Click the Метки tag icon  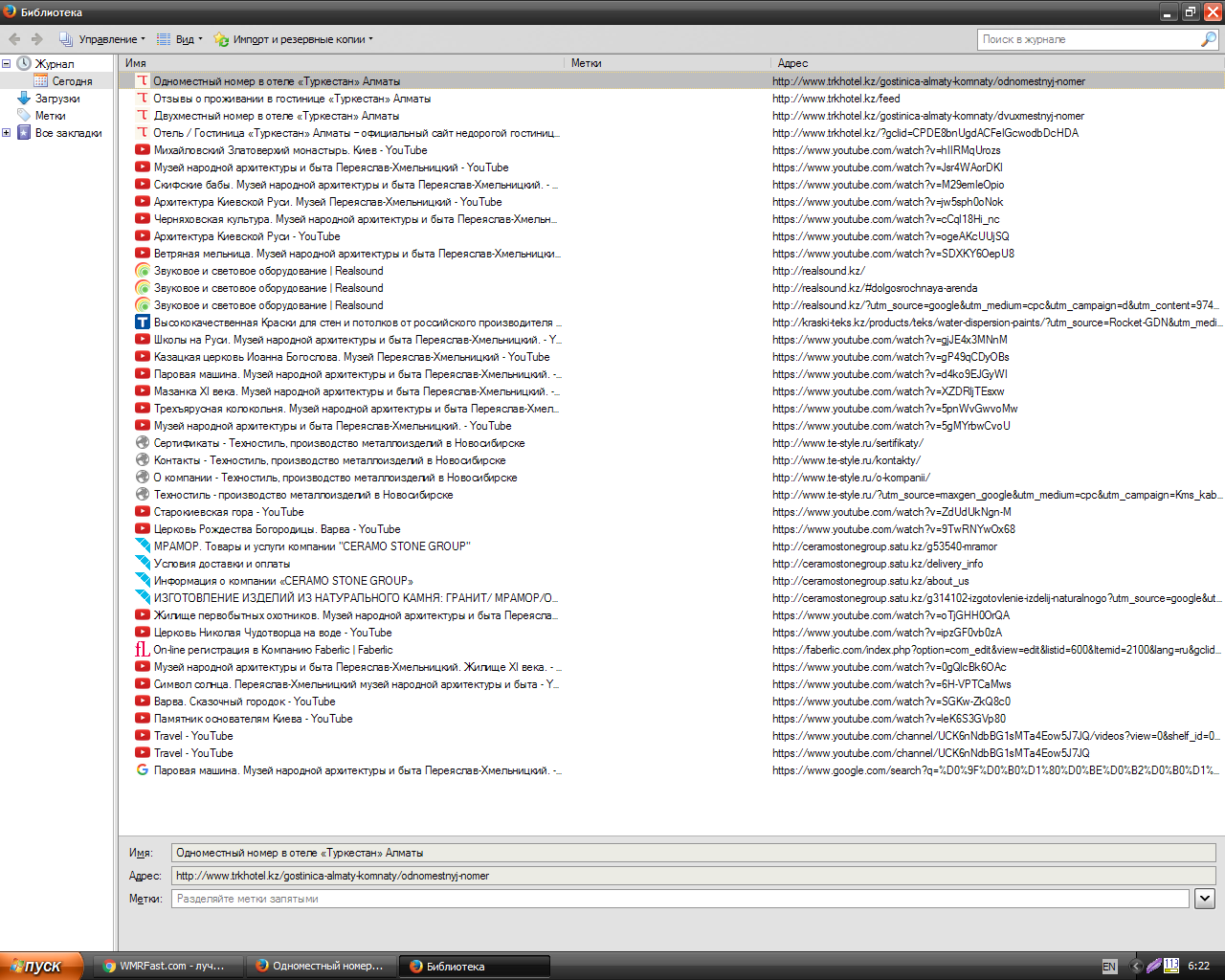tap(24, 116)
